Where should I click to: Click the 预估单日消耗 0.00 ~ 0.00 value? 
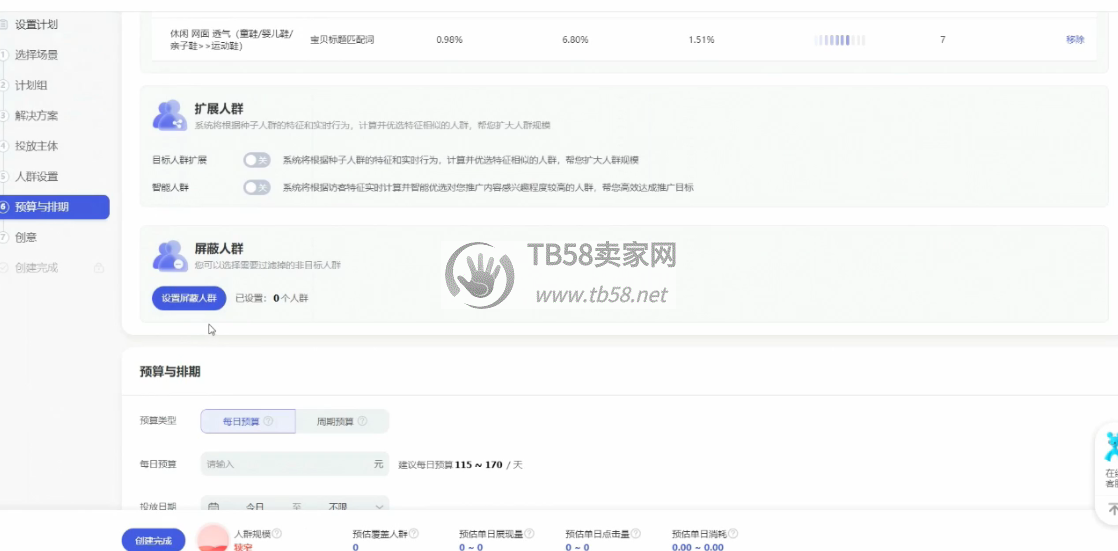pyautogui.click(x=697, y=547)
